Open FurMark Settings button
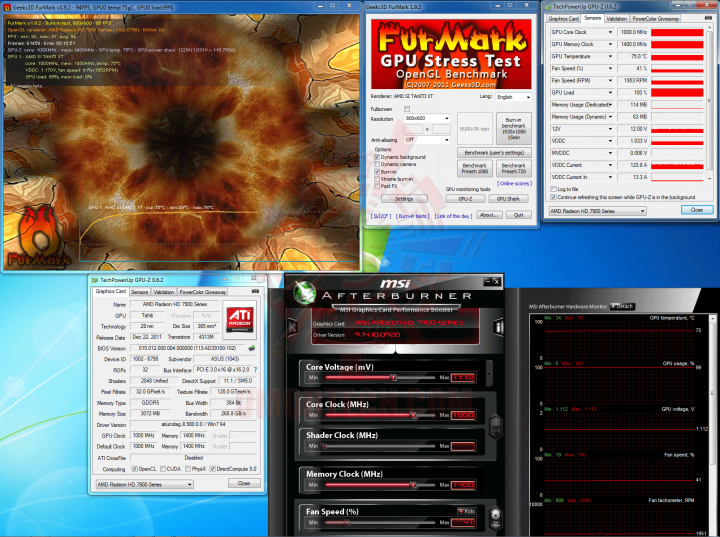Viewport: 720px width, 537px height. (404, 199)
